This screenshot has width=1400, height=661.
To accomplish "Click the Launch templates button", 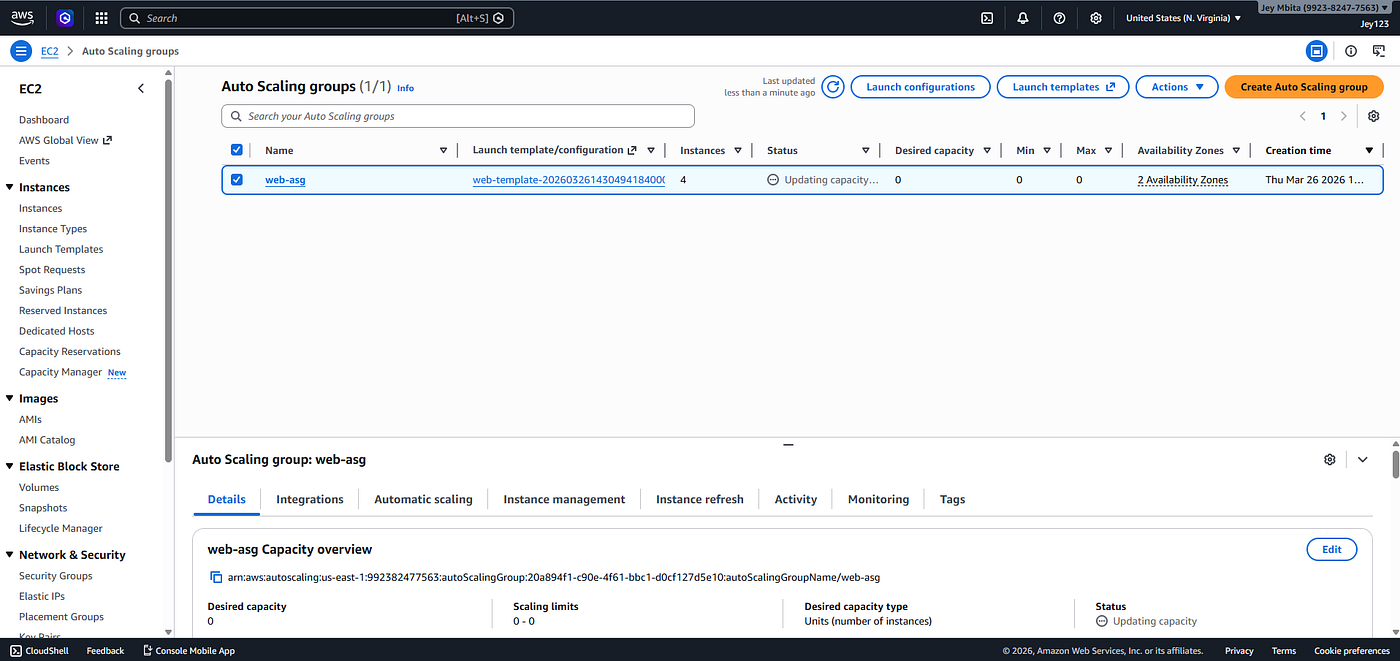I will pos(1063,87).
